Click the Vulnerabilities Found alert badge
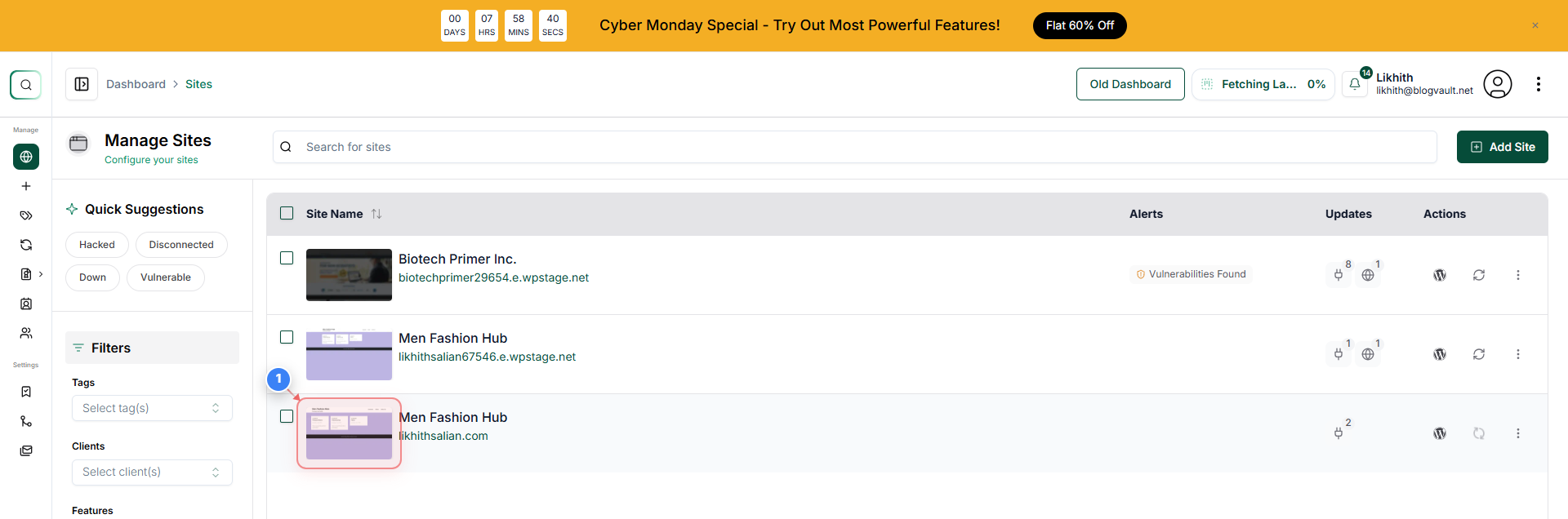The width and height of the screenshot is (1568, 519). pyautogui.click(x=1192, y=274)
